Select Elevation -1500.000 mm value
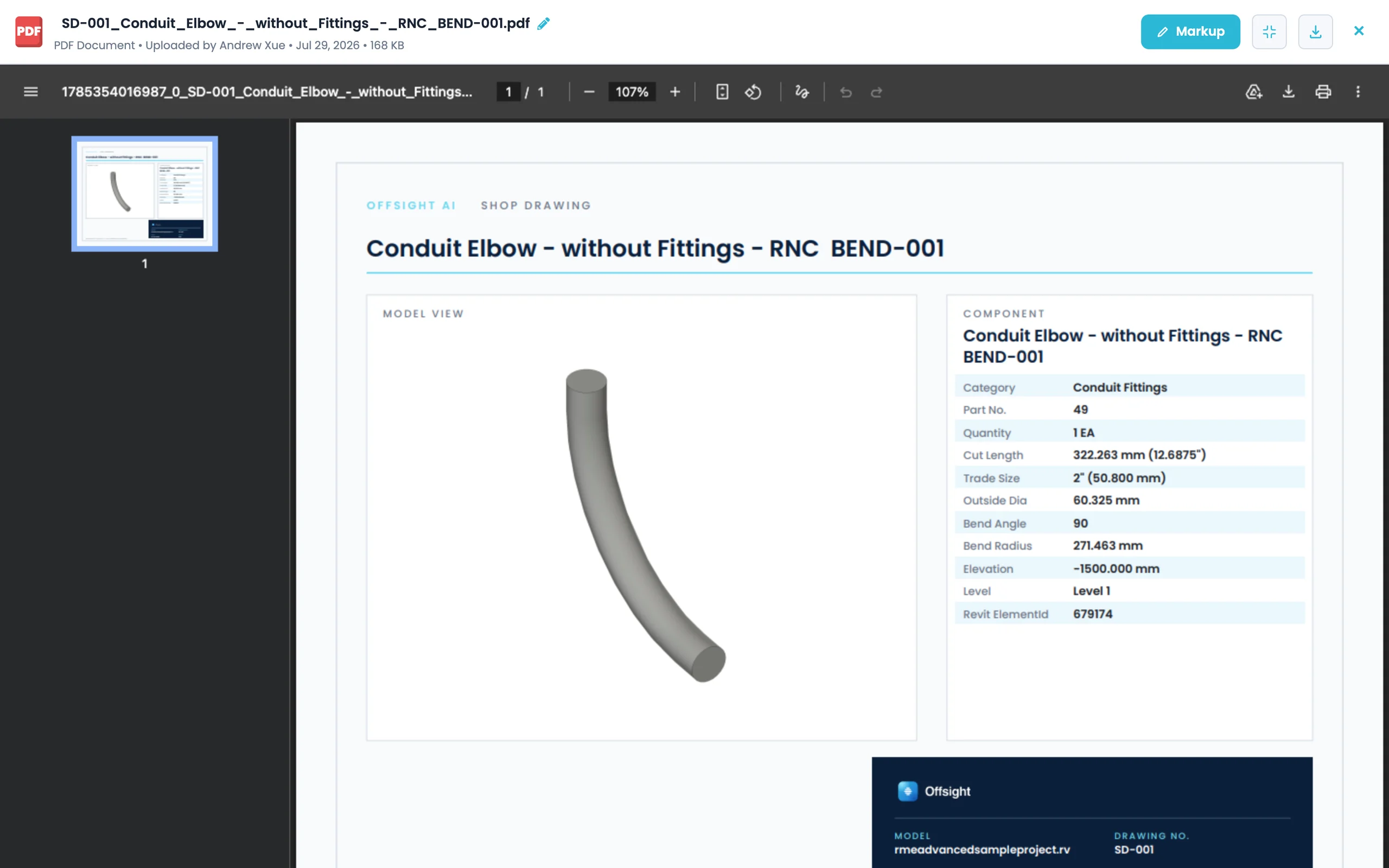The height and width of the screenshot is (868, 1389). coord(1117,569)
